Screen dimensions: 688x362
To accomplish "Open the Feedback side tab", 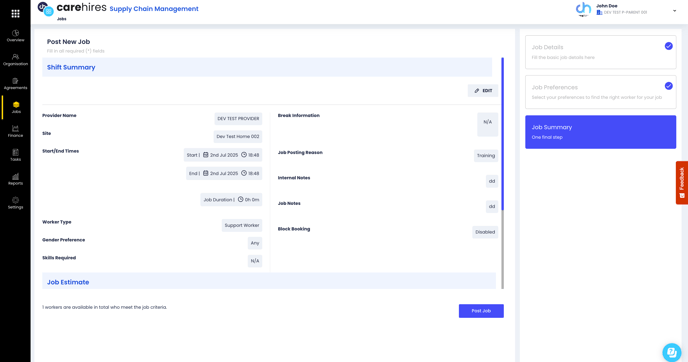I will tap(682, 183).
